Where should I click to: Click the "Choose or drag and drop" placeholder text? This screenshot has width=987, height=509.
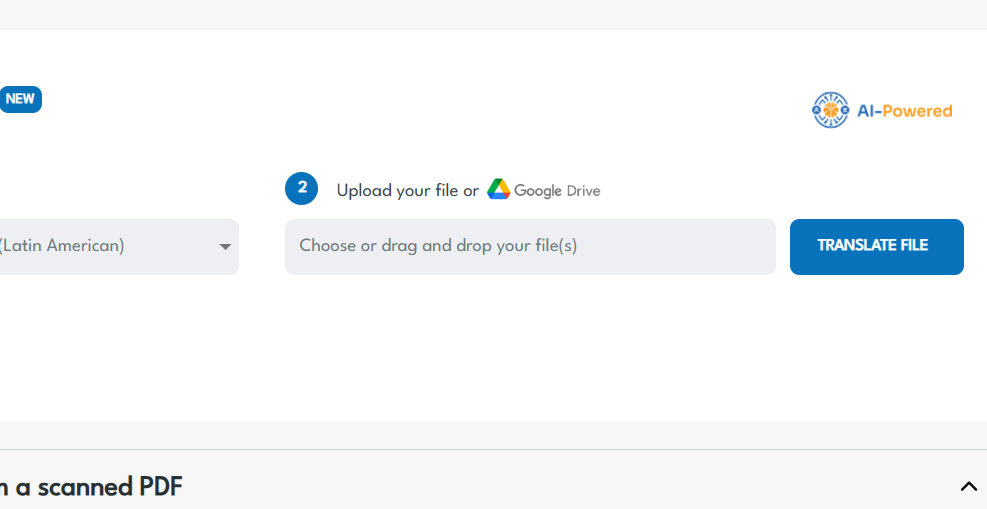438,246
